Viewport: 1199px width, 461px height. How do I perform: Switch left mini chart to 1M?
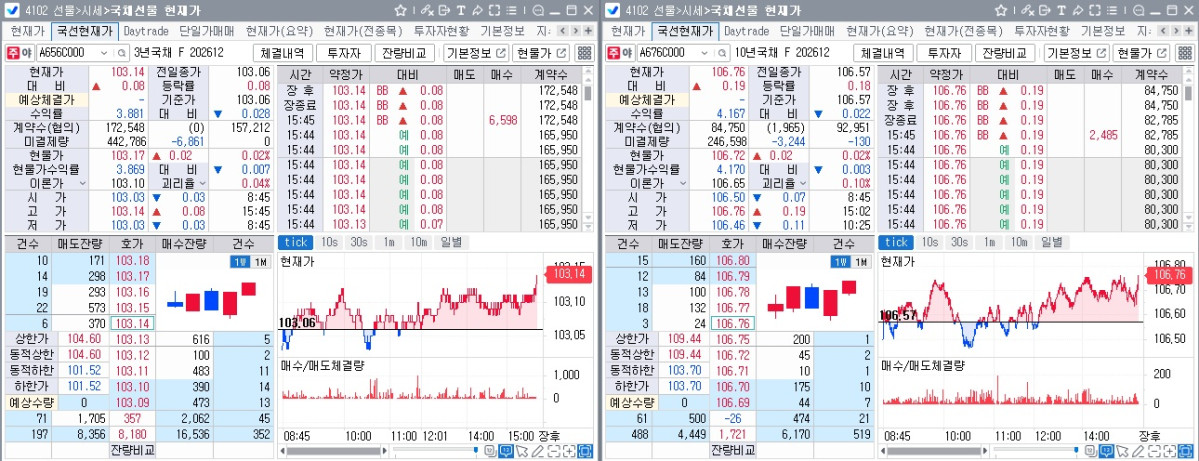[261, 262]
